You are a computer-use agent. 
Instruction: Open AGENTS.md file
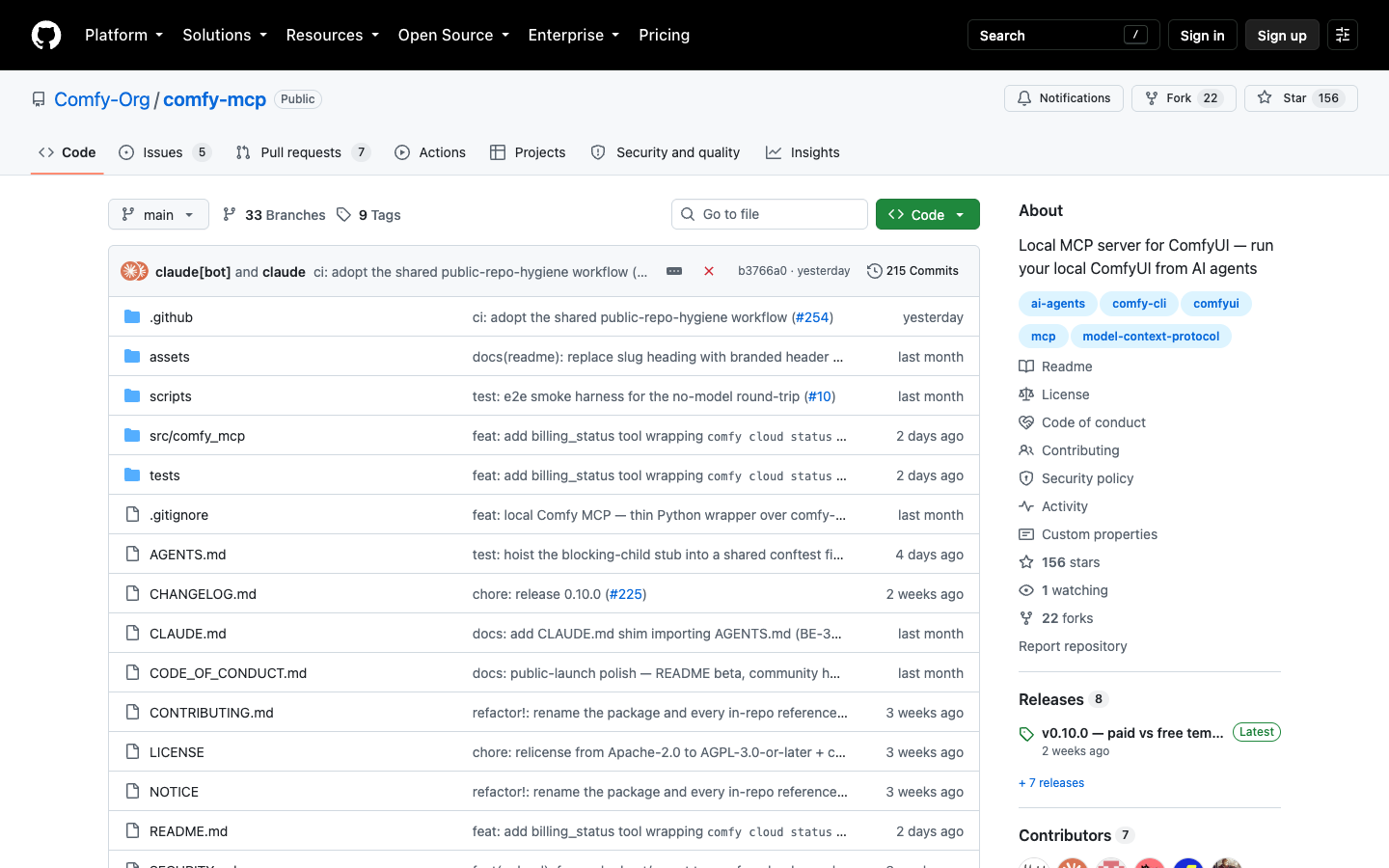click(187, 555)
